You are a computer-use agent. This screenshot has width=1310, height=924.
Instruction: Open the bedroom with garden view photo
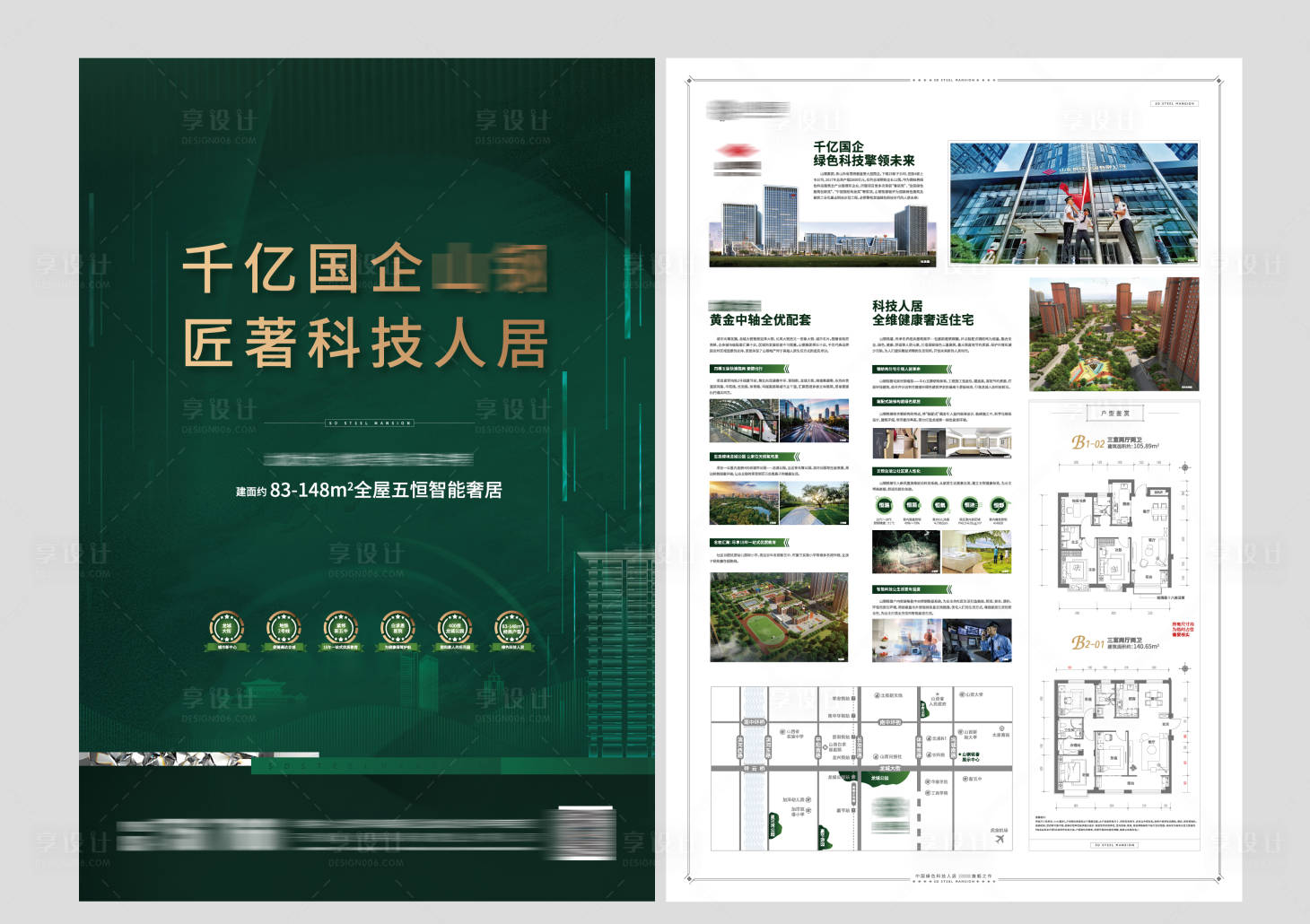[x=977, y=553]
